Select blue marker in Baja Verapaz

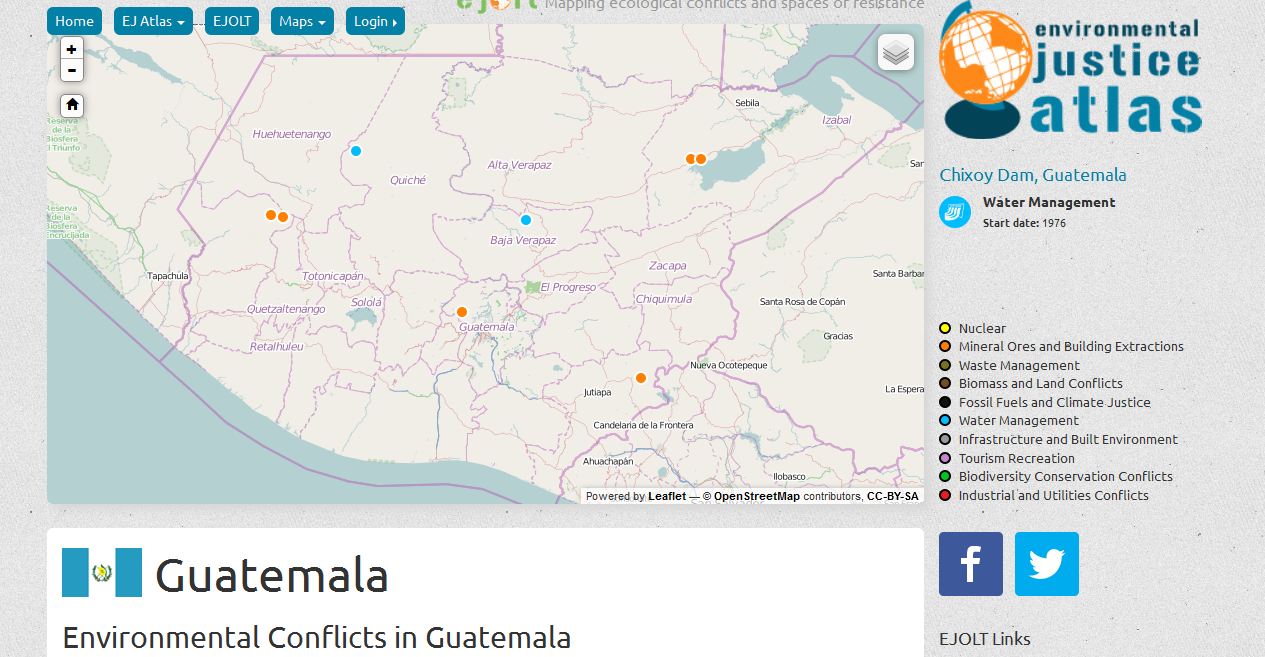526,220
